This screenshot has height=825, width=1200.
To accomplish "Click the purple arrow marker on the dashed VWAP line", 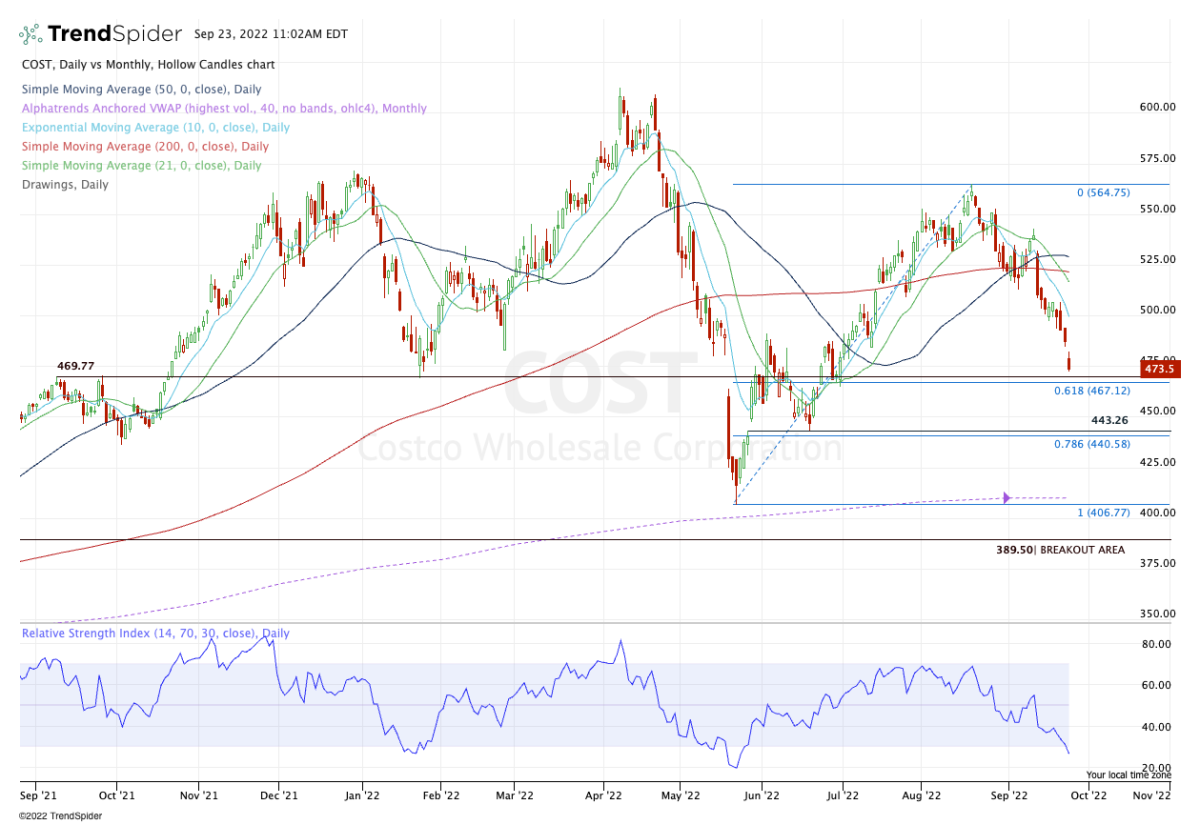I will tap(1006, 496).
